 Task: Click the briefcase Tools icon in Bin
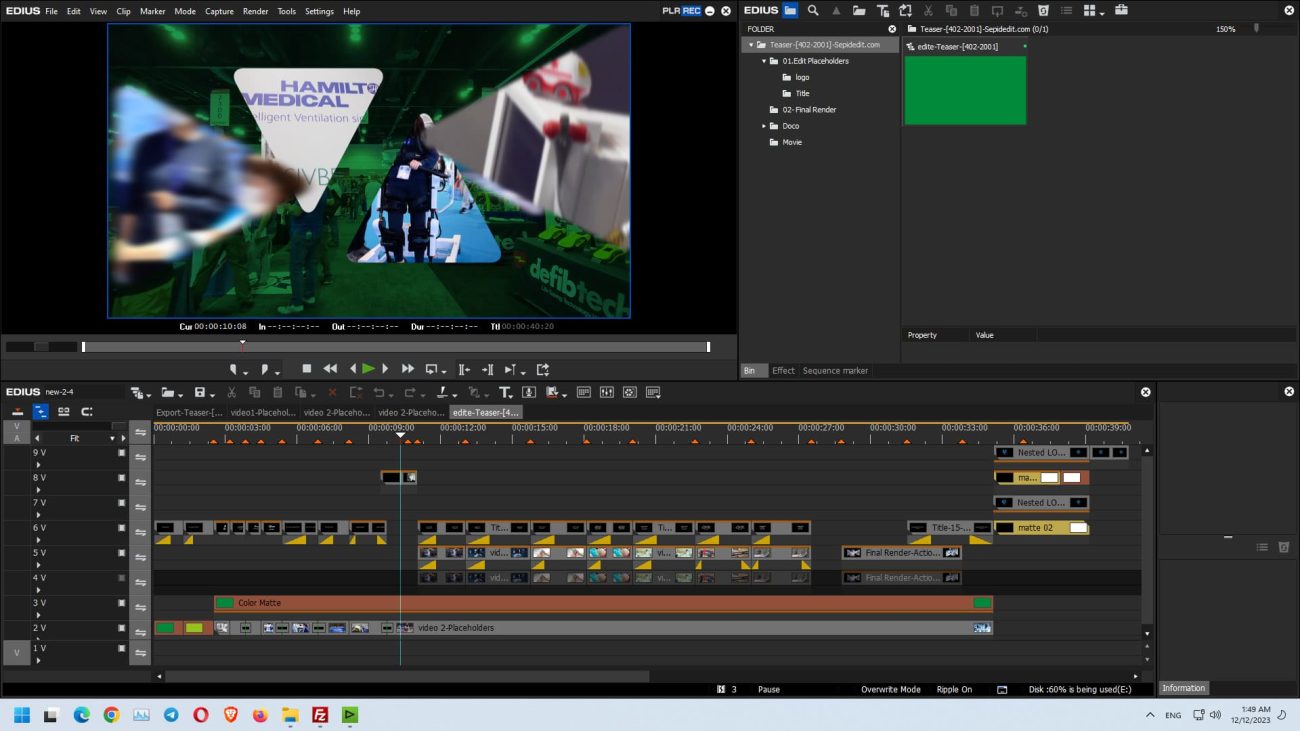pos(1121,10)
